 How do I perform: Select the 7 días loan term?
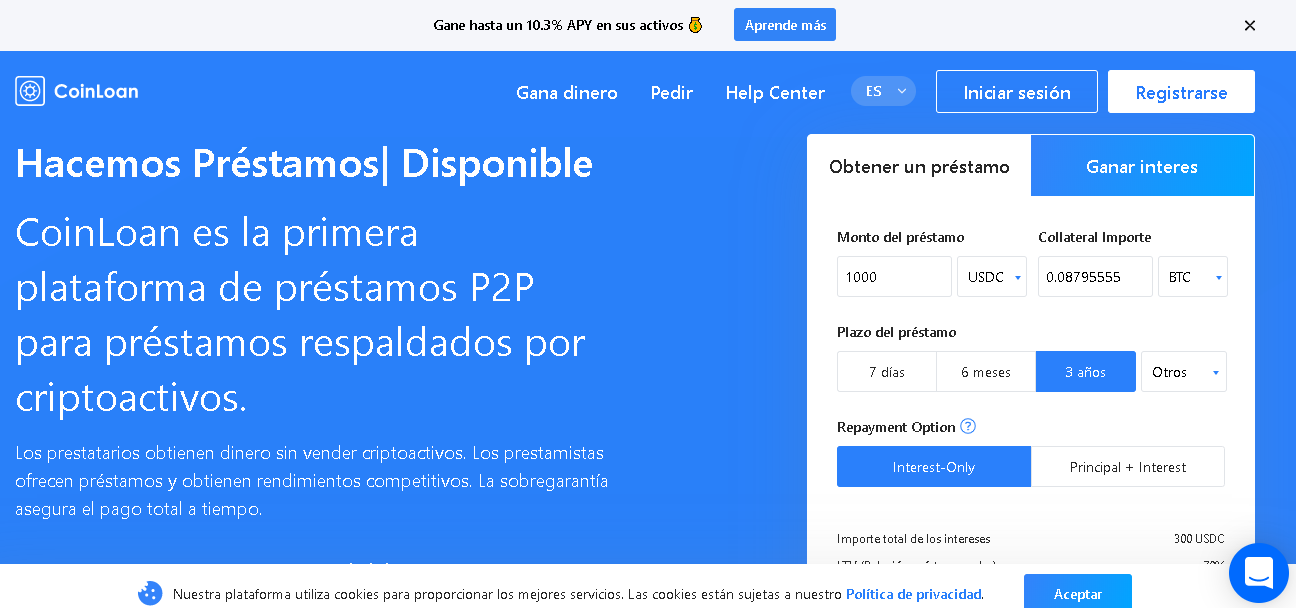[x=886, y=371]
